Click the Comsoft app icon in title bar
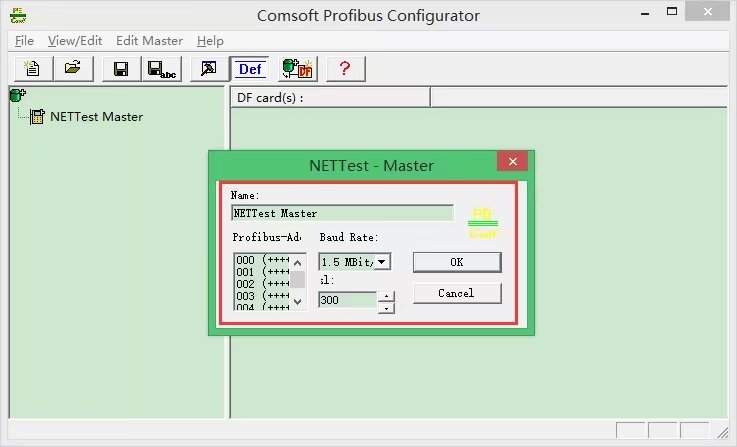Image resolution: width=737 pixels, height=447 pixels. tap(18, 15)
